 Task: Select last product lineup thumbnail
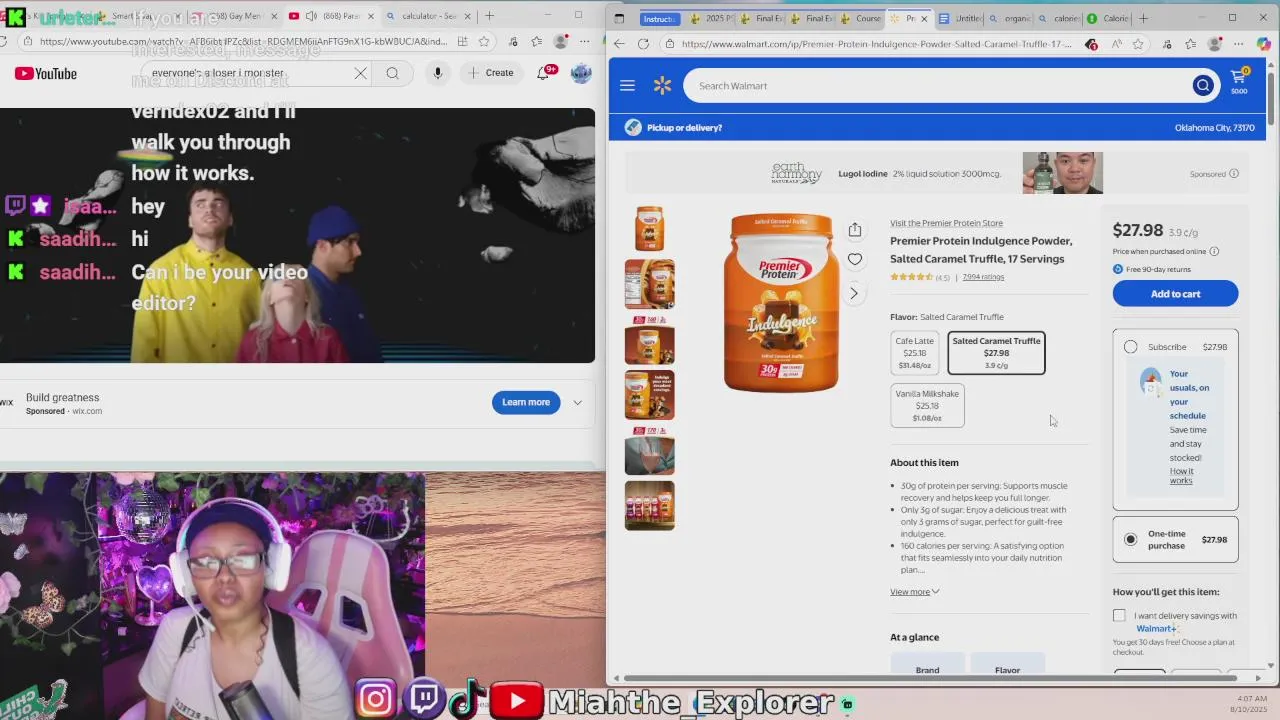tap(650, 505)
